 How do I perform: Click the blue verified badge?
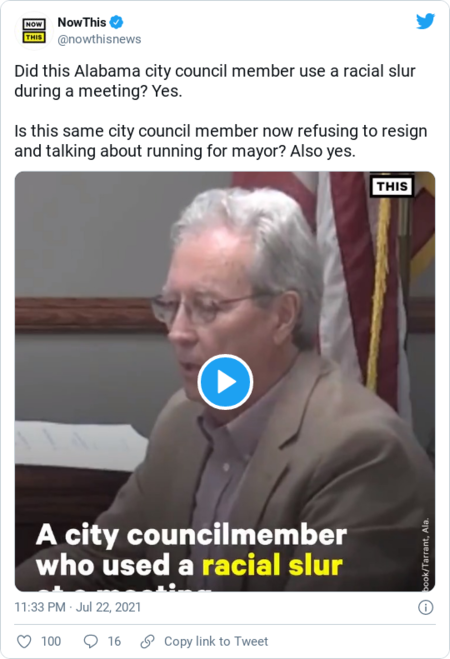coord(116,22)
